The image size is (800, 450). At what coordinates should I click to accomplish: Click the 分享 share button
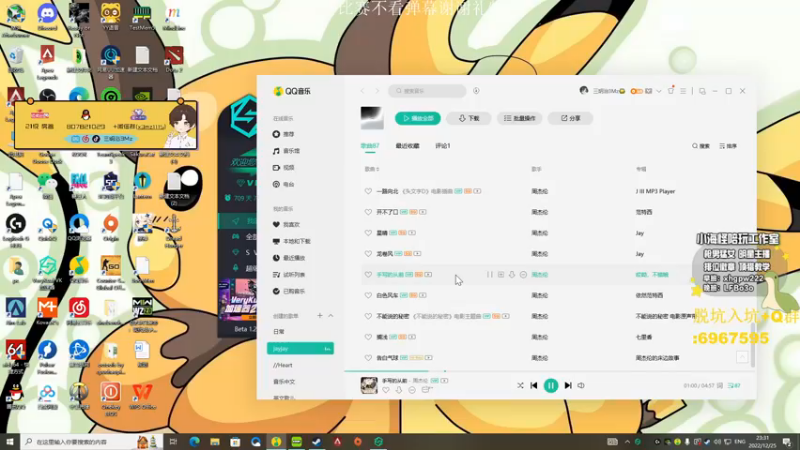tap(570, 118)
